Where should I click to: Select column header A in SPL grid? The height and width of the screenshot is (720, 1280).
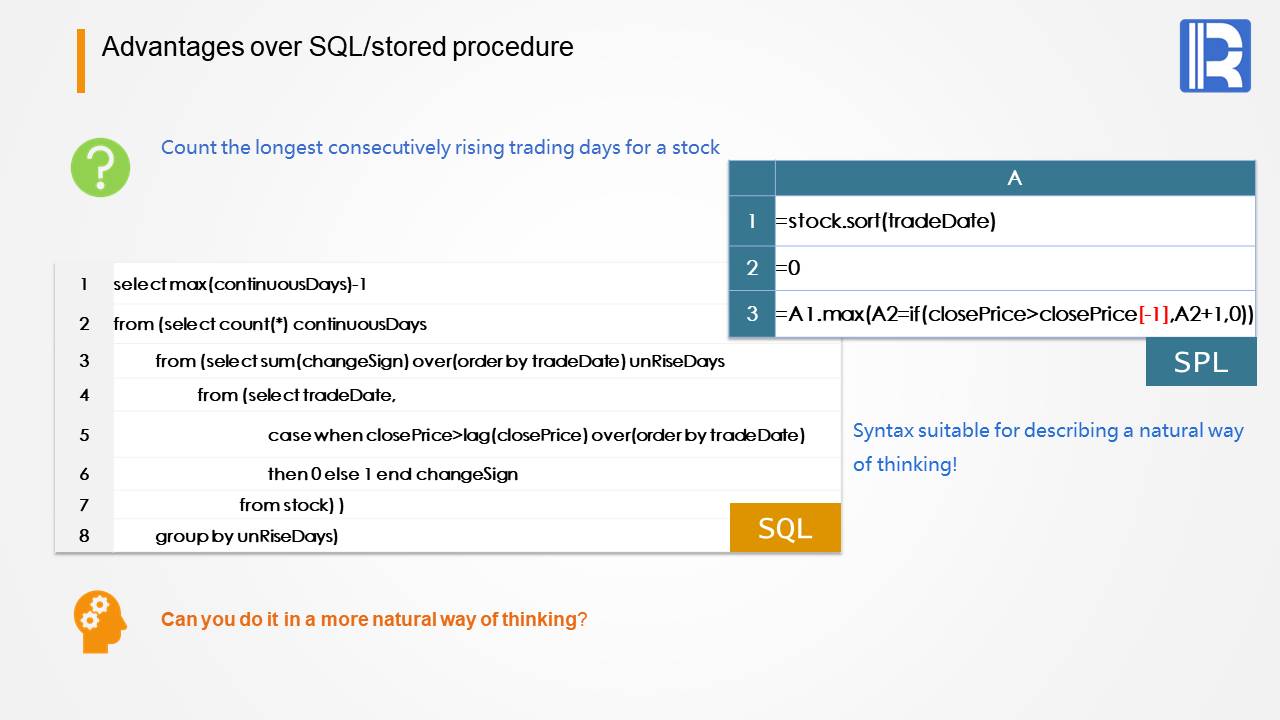[x=1014, y=178]
